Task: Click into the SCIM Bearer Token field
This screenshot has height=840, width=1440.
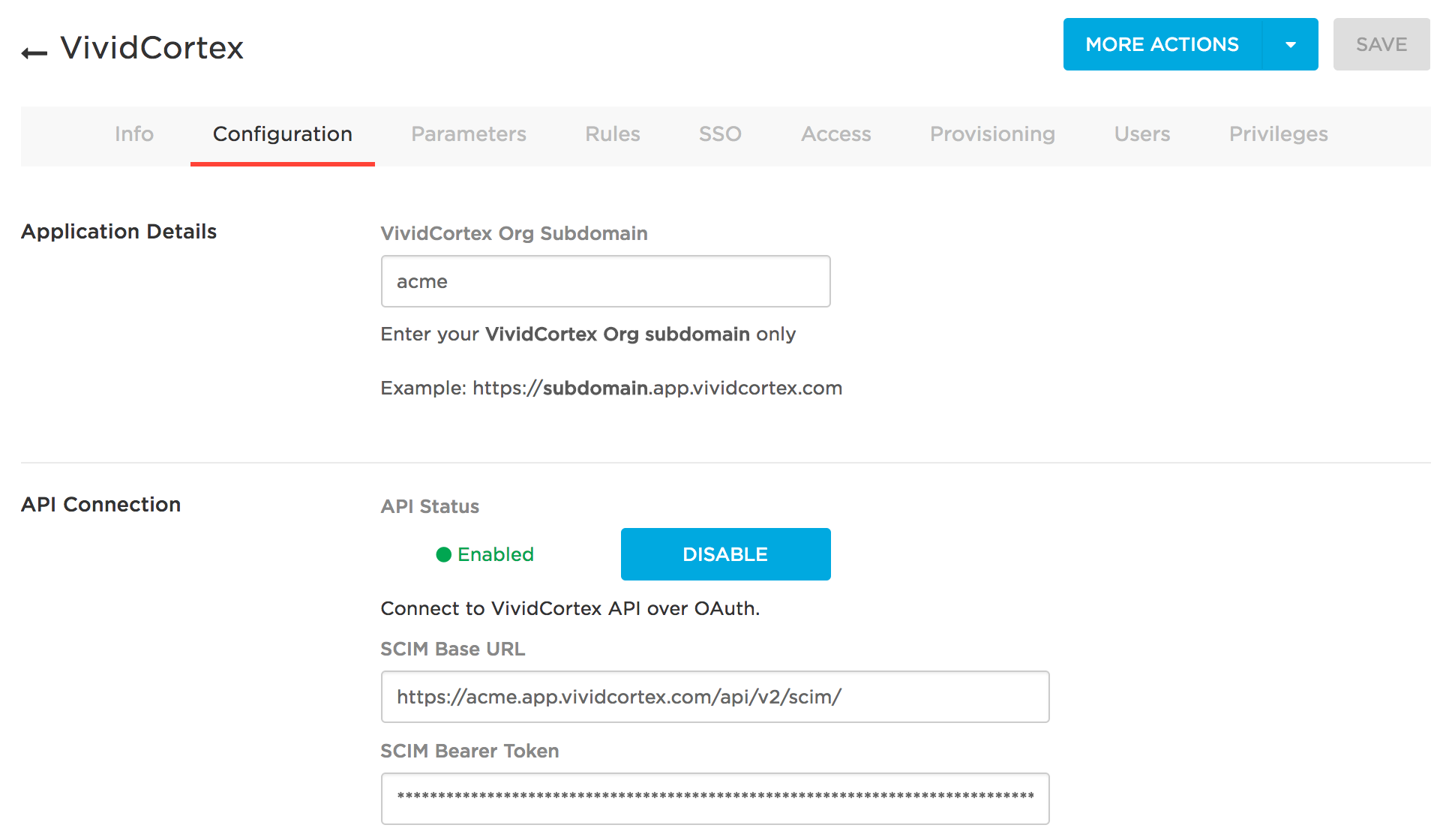Action: pyautogui.click(x=715, y=799)
